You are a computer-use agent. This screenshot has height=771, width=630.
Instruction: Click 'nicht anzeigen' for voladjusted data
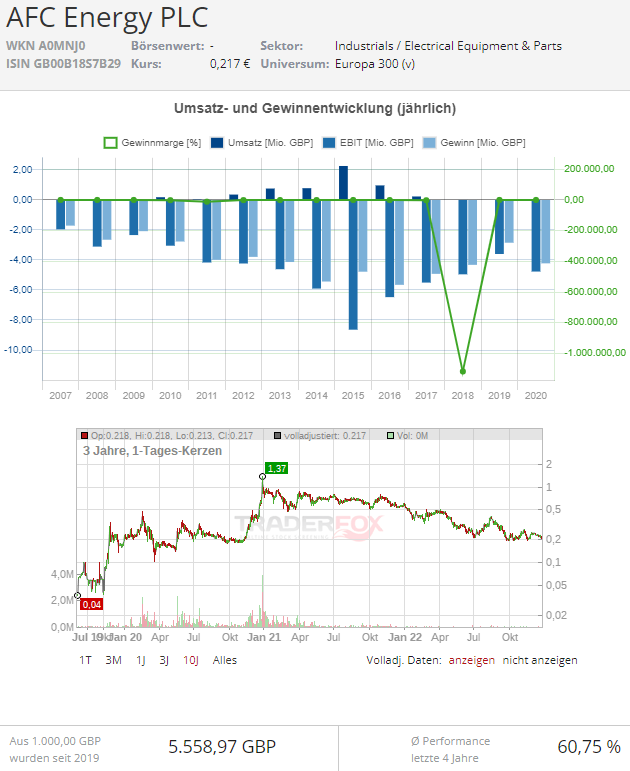coord(540,660)
